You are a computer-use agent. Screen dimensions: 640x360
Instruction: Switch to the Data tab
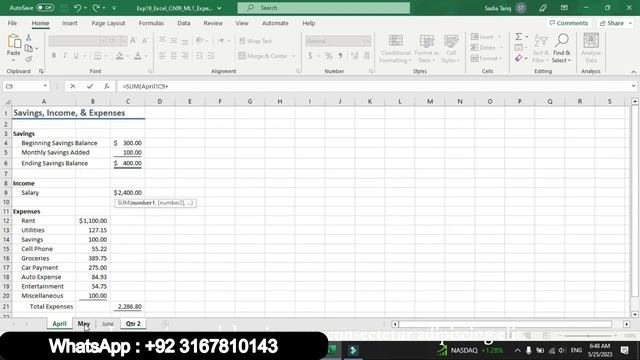[184, 23]
